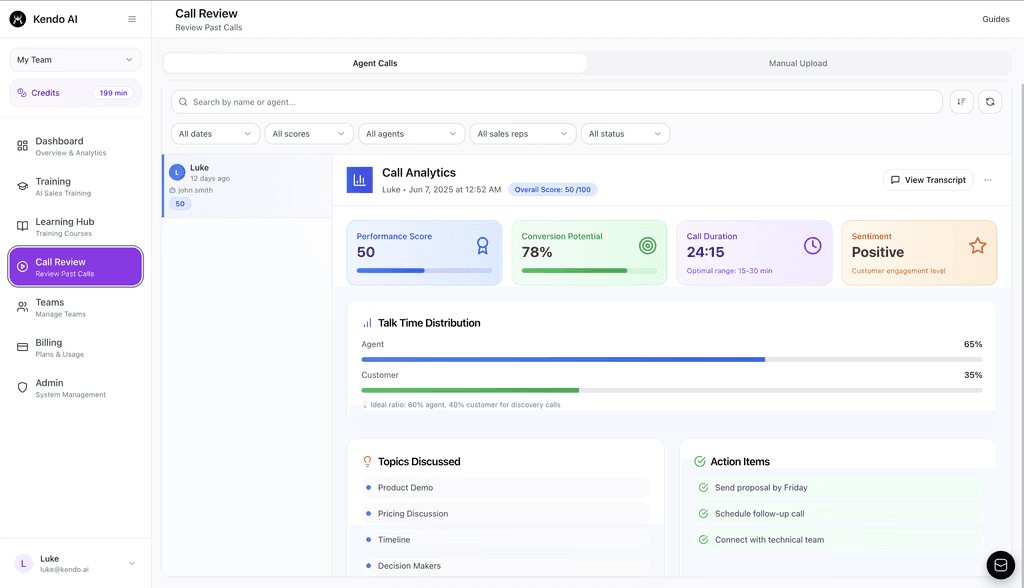Click the Kendo AI logo icon

[x=17, y=18]
